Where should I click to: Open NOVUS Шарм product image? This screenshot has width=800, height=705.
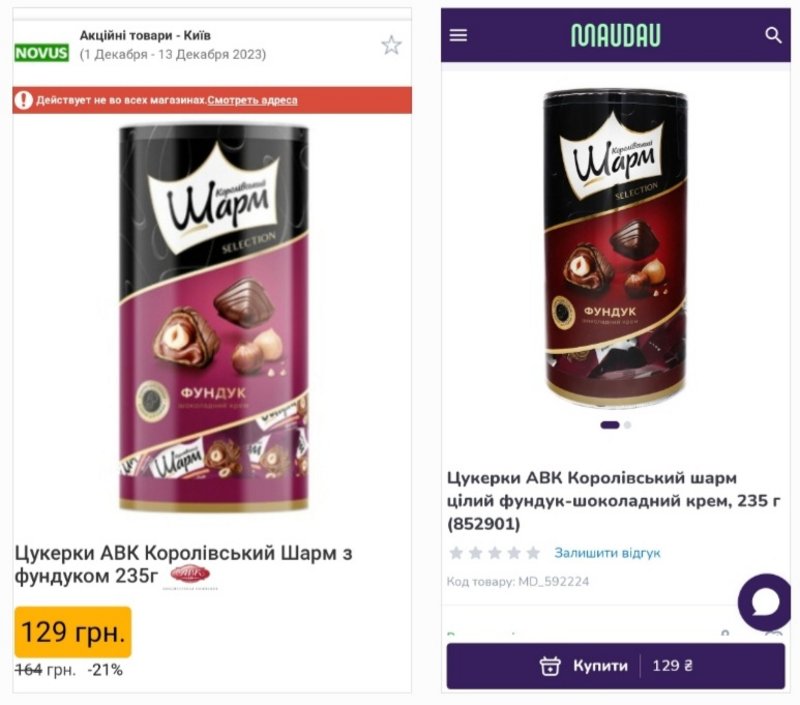[x=213, y=318]
